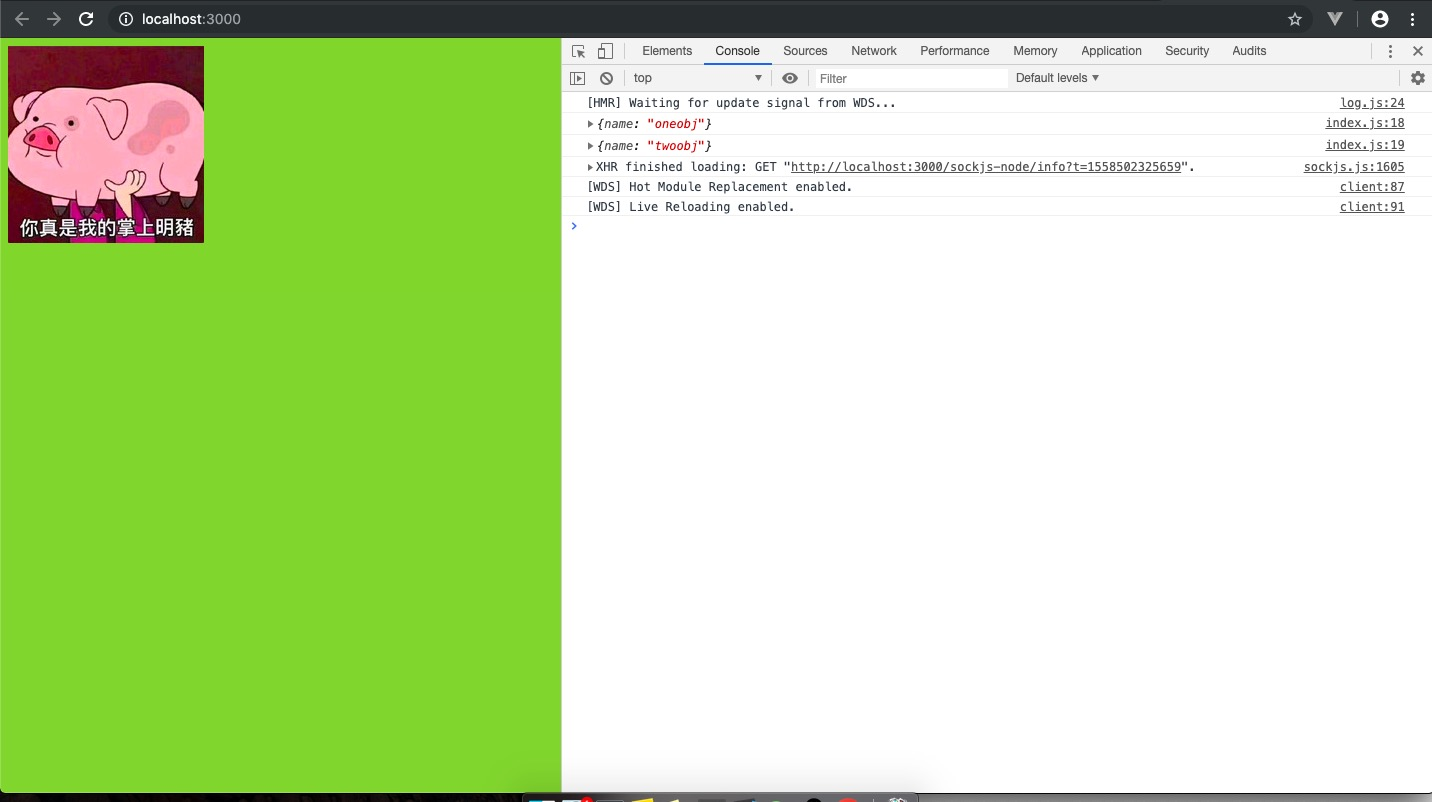Open the sockjs-node info URL link
The width and height of the screenshot is (1432, 802).
[x=986, y=167]
